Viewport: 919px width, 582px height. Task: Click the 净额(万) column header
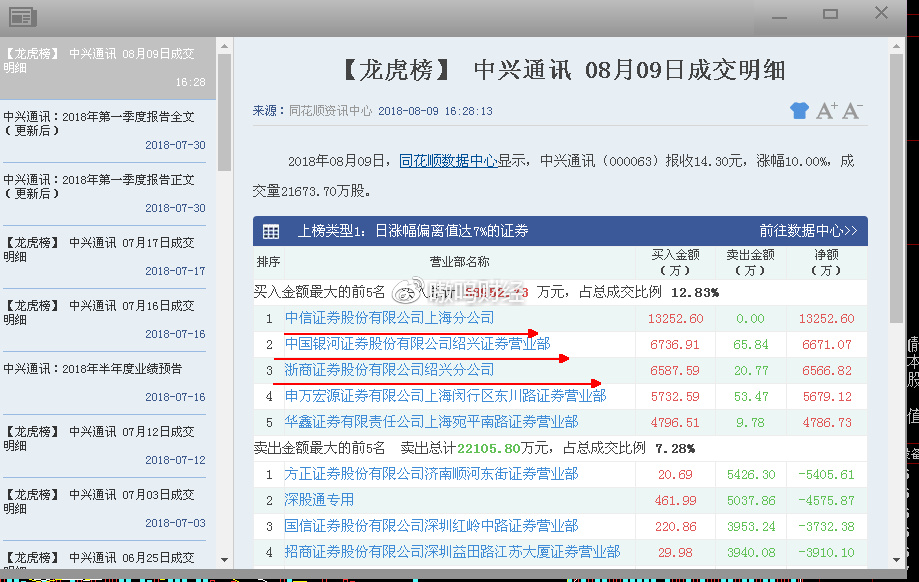(x=826, y=262)
